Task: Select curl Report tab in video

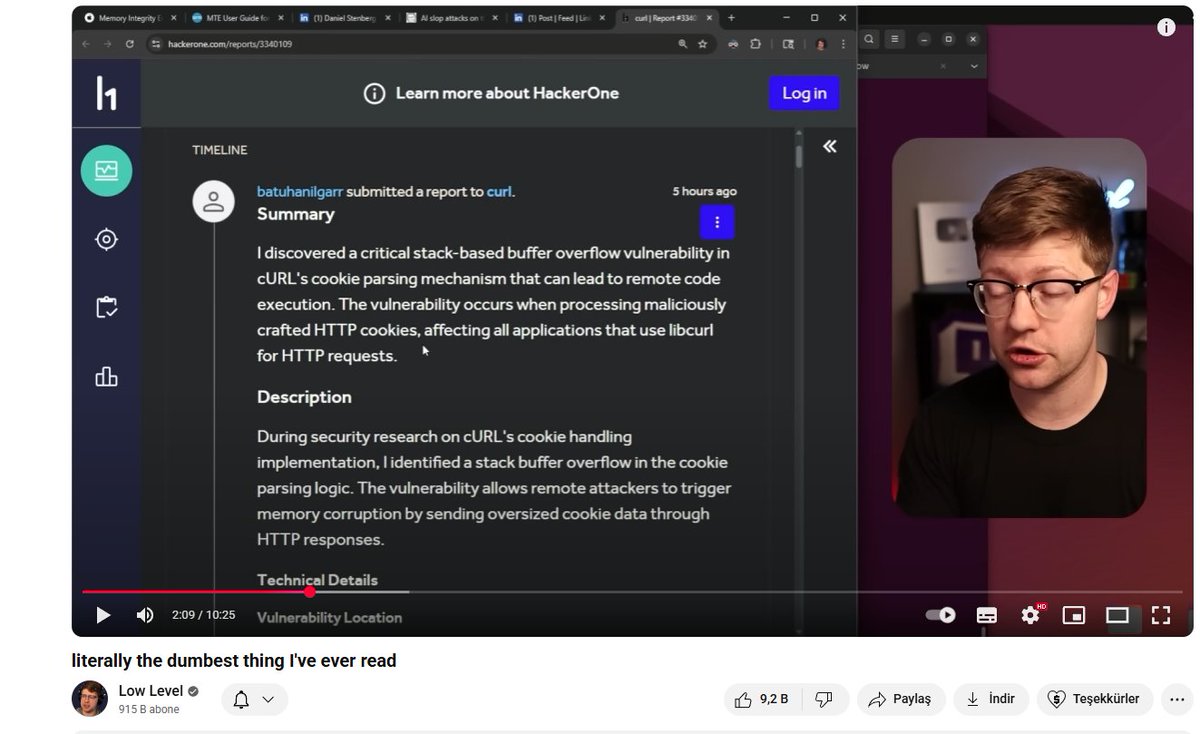Action: coord(665,18)
